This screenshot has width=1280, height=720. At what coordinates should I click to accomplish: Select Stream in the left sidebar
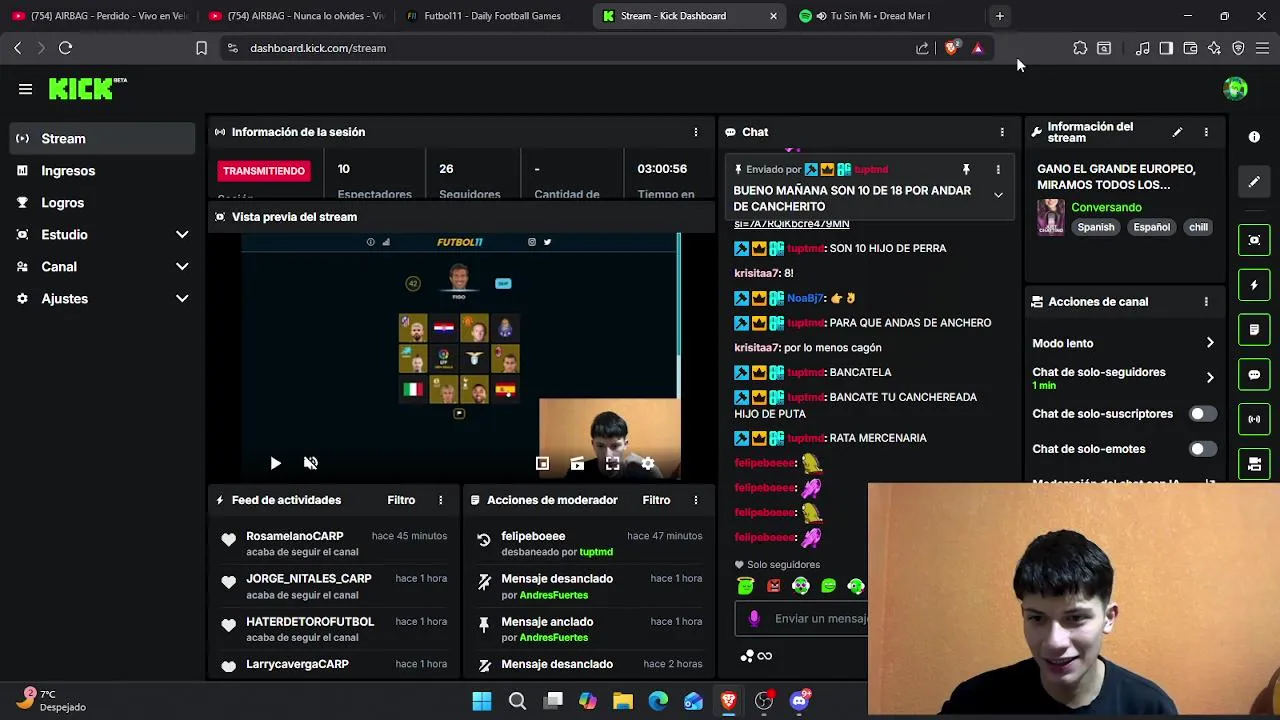click(x=102, y=139)
